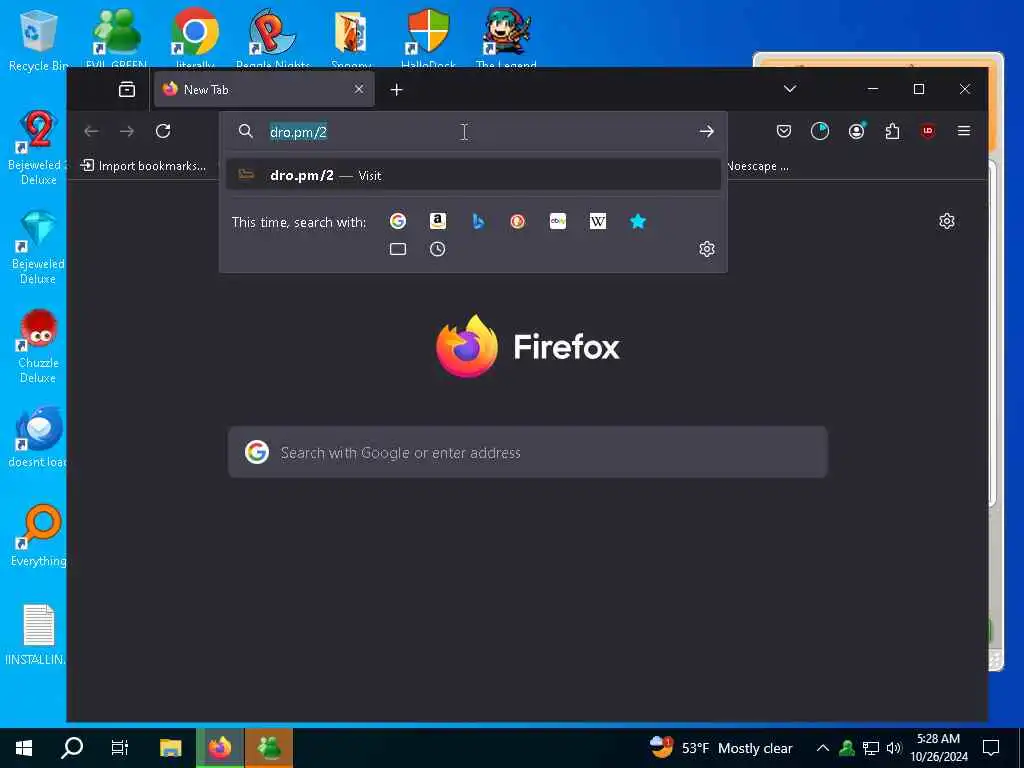
Task: Expand the List all tabs chevron
Action: coord(790,89)
